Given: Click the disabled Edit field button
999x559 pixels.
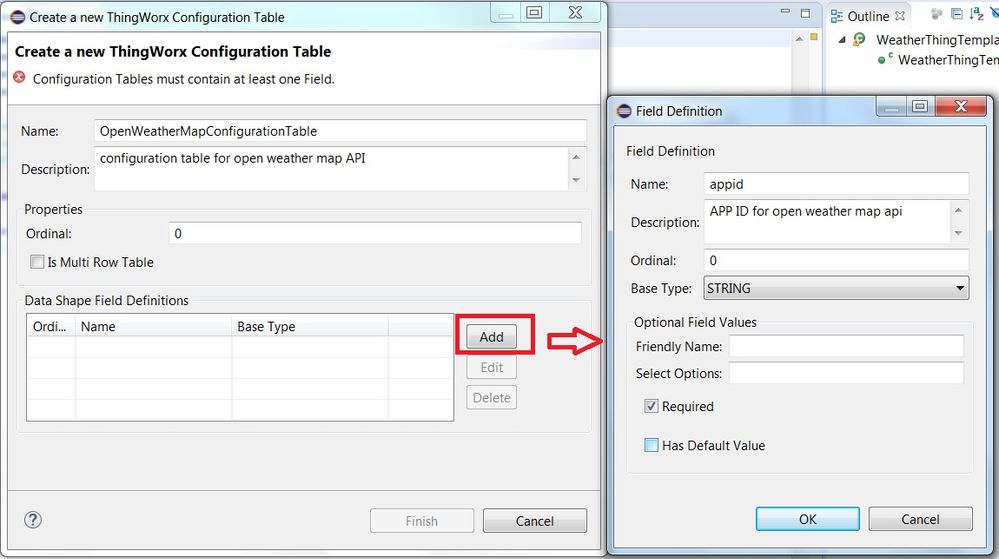Looking at the screenshot, I should pos(491,367).
